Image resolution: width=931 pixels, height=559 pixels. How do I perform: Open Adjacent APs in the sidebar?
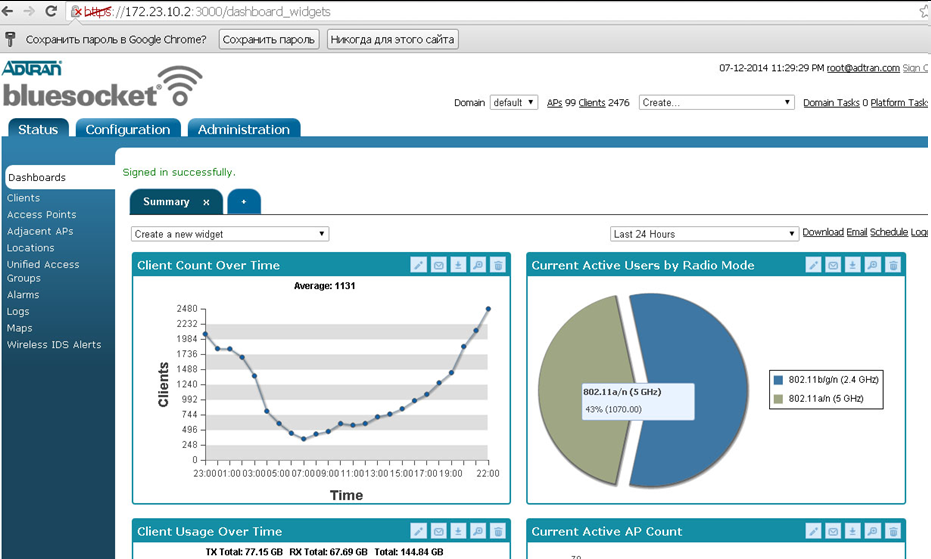(x=40, y=231)
